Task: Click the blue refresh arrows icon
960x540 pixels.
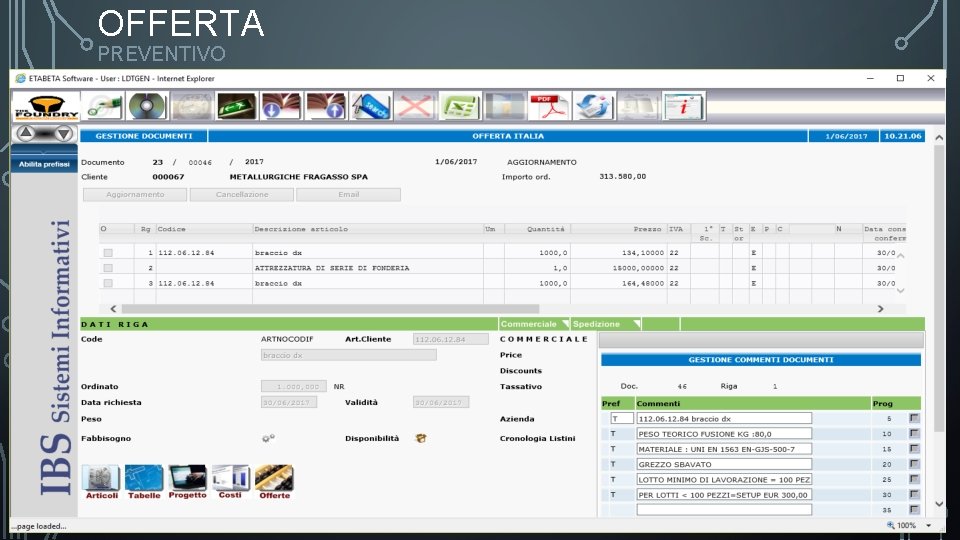Action: point(594,107)
